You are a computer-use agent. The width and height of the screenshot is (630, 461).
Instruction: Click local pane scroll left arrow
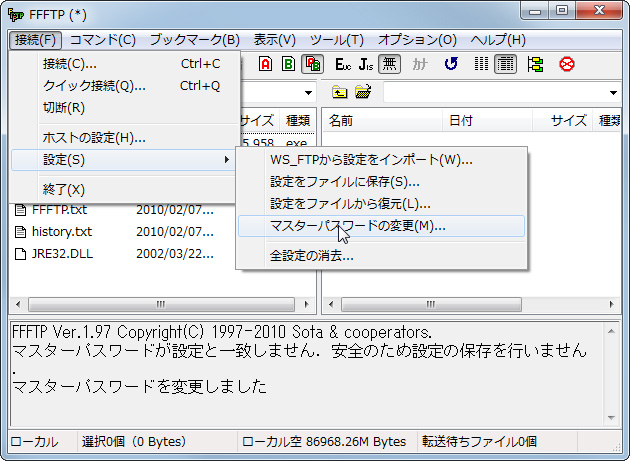[18, 304]
